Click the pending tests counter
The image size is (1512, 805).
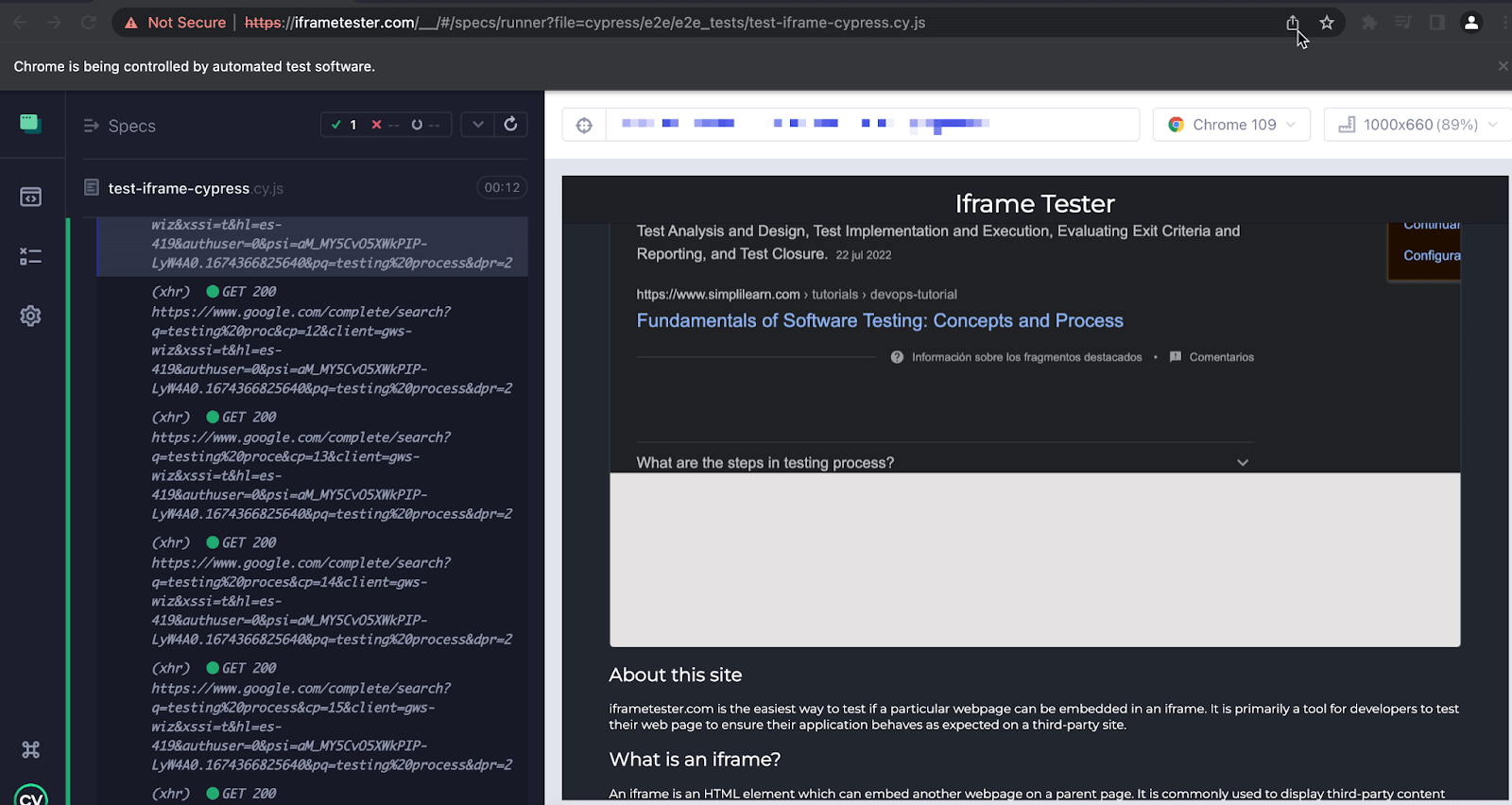[x=425, y=125]
